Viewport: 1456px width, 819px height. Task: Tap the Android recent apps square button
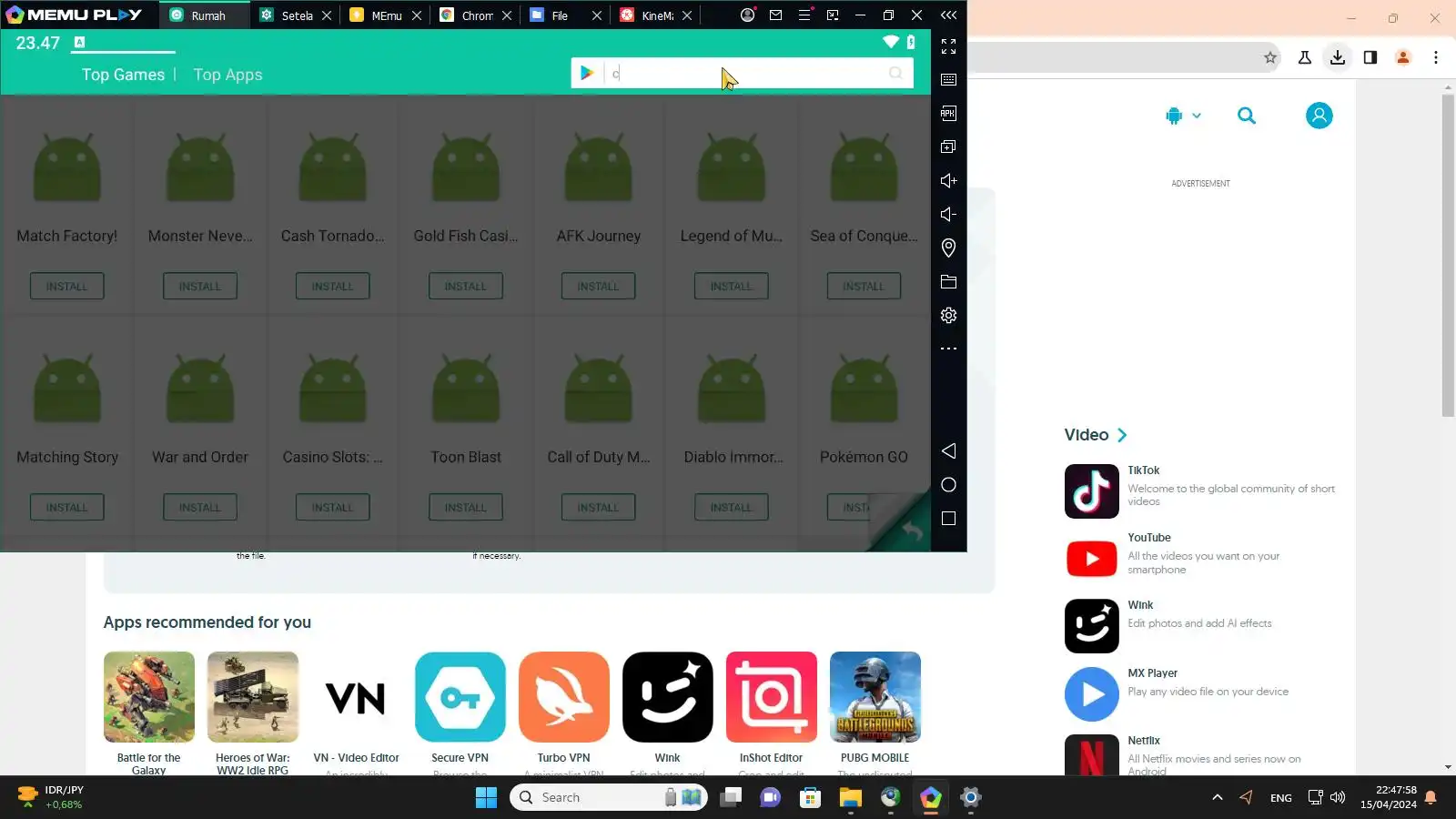(x=948, y=519)
